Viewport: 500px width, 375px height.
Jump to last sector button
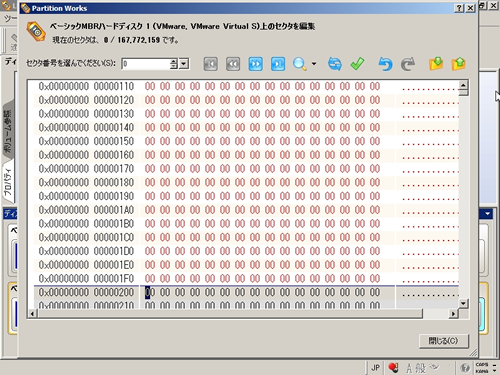278,64
